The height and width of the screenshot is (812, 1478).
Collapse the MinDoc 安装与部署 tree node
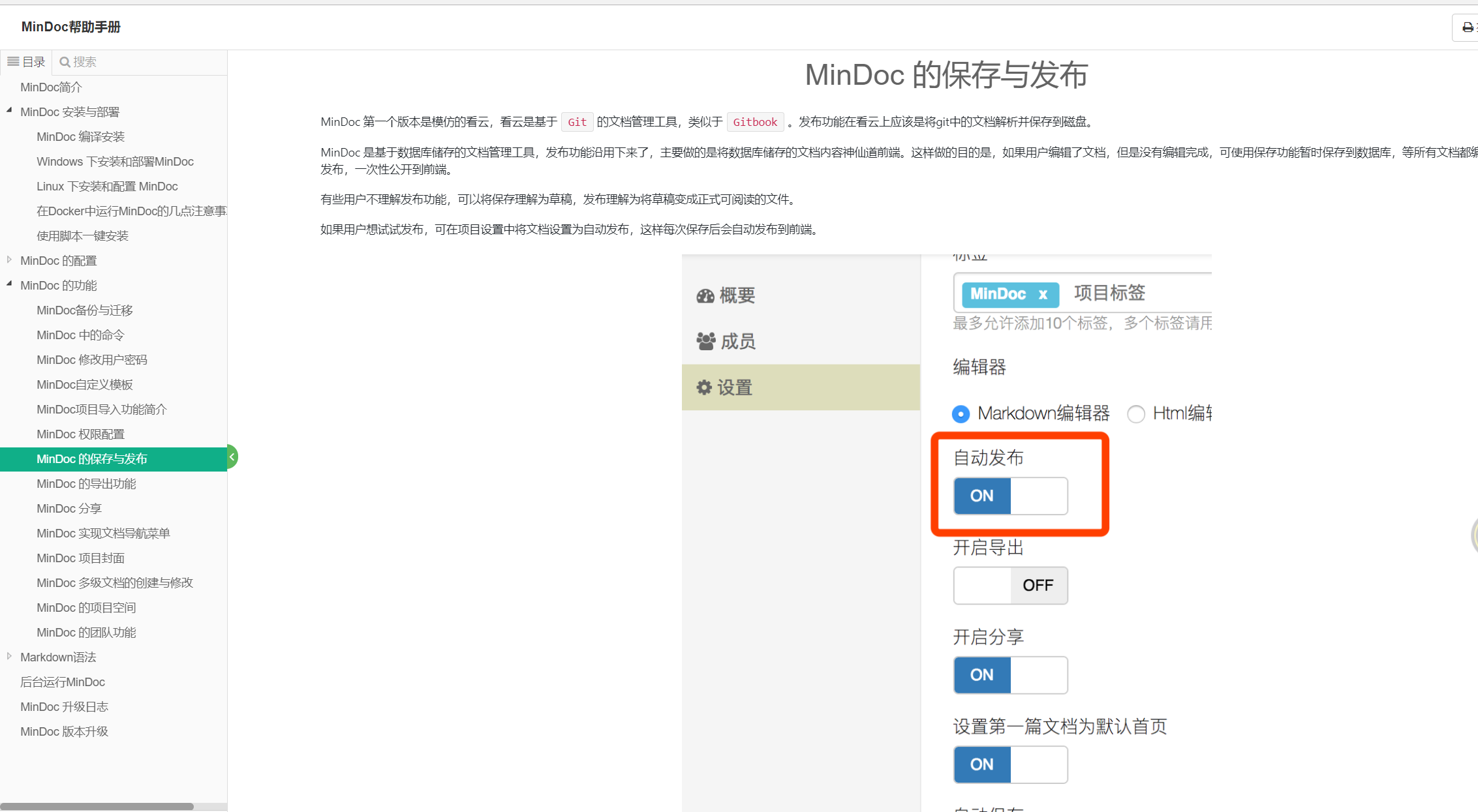click(9, 111)
